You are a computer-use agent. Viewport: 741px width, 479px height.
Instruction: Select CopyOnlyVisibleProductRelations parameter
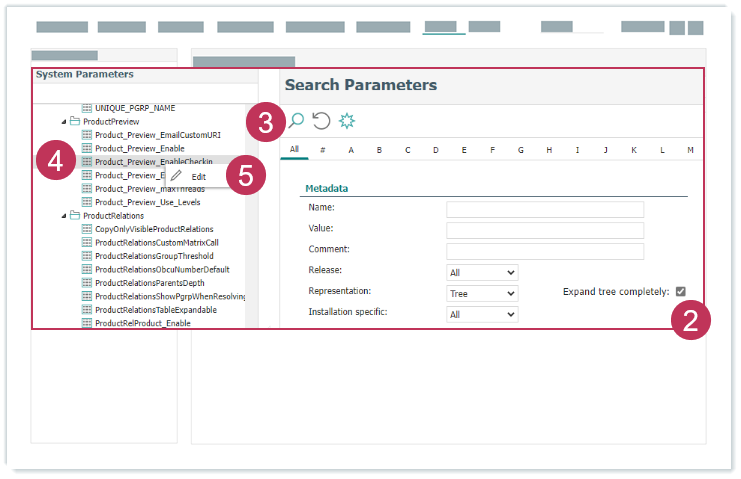[154, 229]
